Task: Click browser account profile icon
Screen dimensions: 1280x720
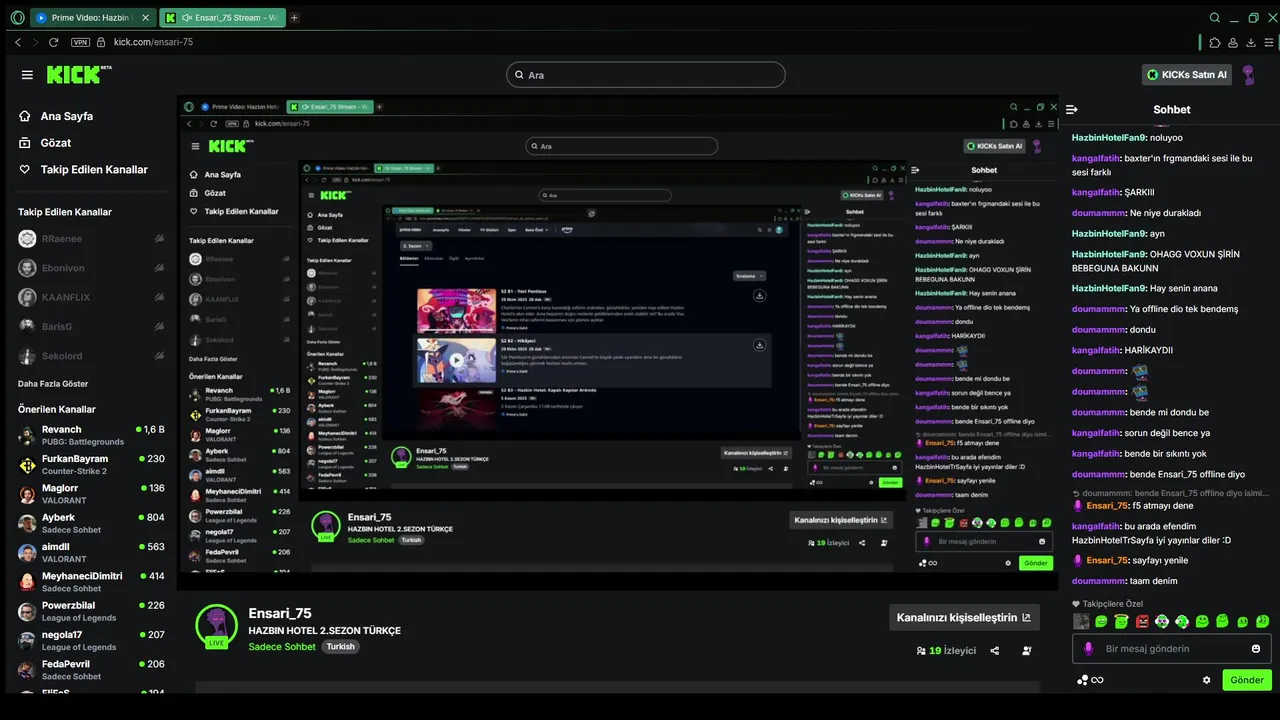Action: tap(1233, 42)
